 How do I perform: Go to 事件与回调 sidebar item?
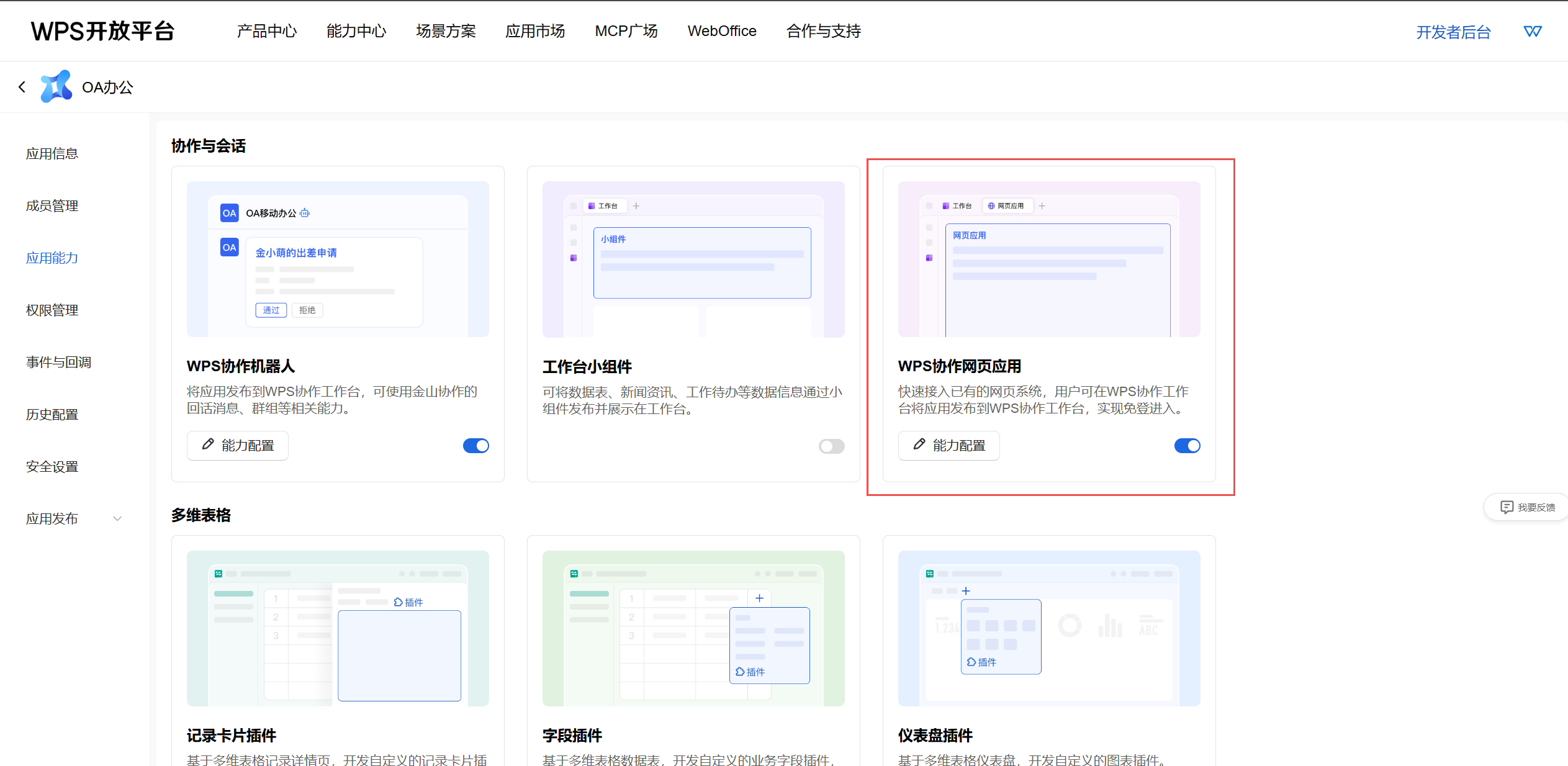point(58,362)
